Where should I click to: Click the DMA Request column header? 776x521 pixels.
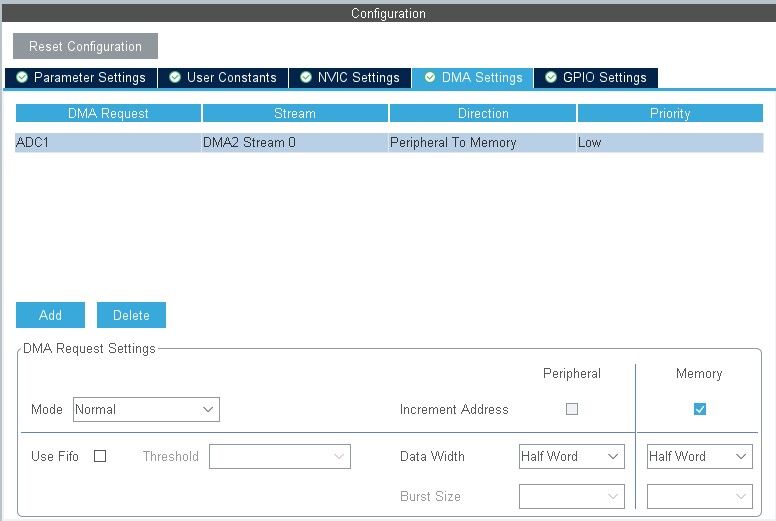(108, 113)
